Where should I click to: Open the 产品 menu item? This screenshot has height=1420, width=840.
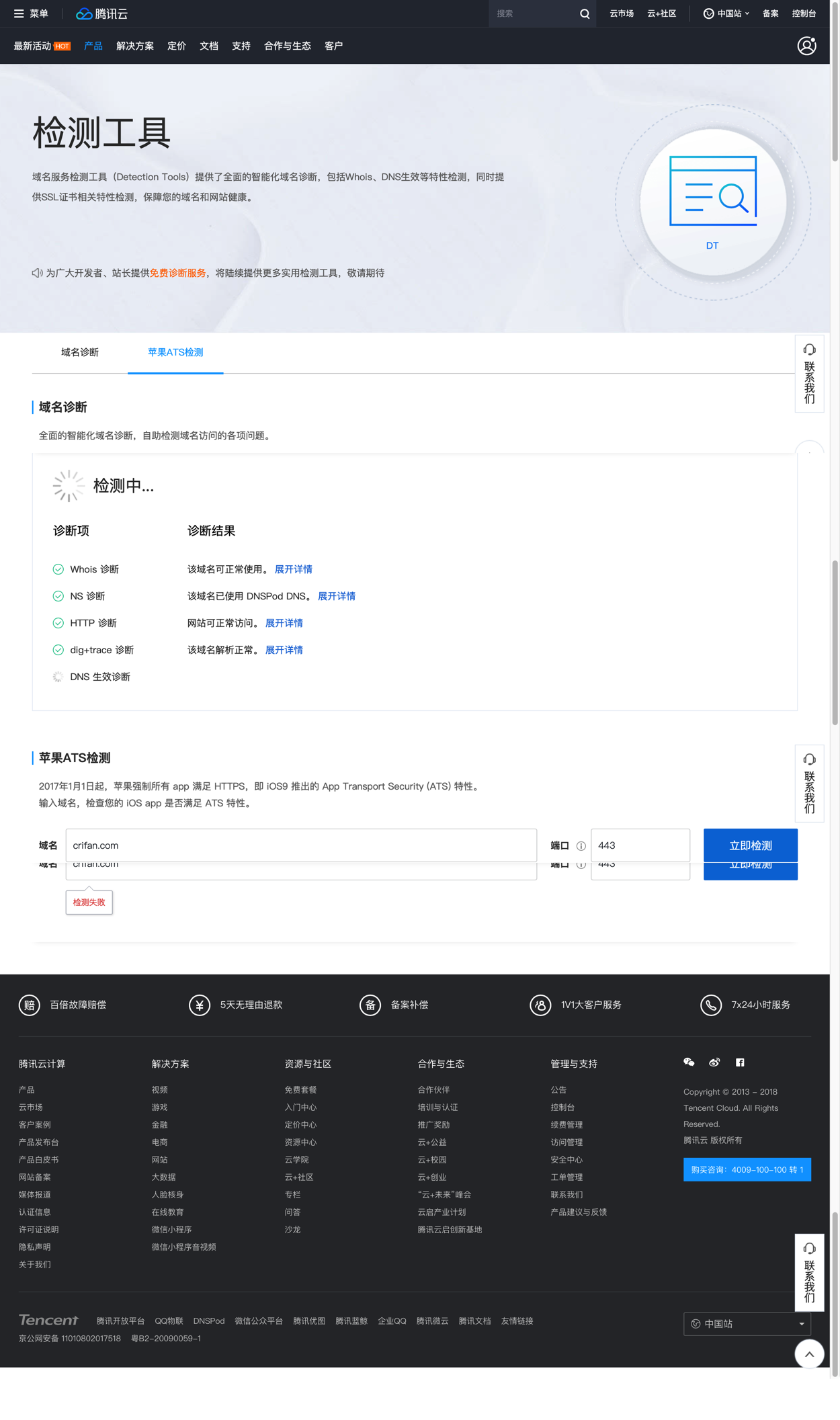[x=93, y=46]
